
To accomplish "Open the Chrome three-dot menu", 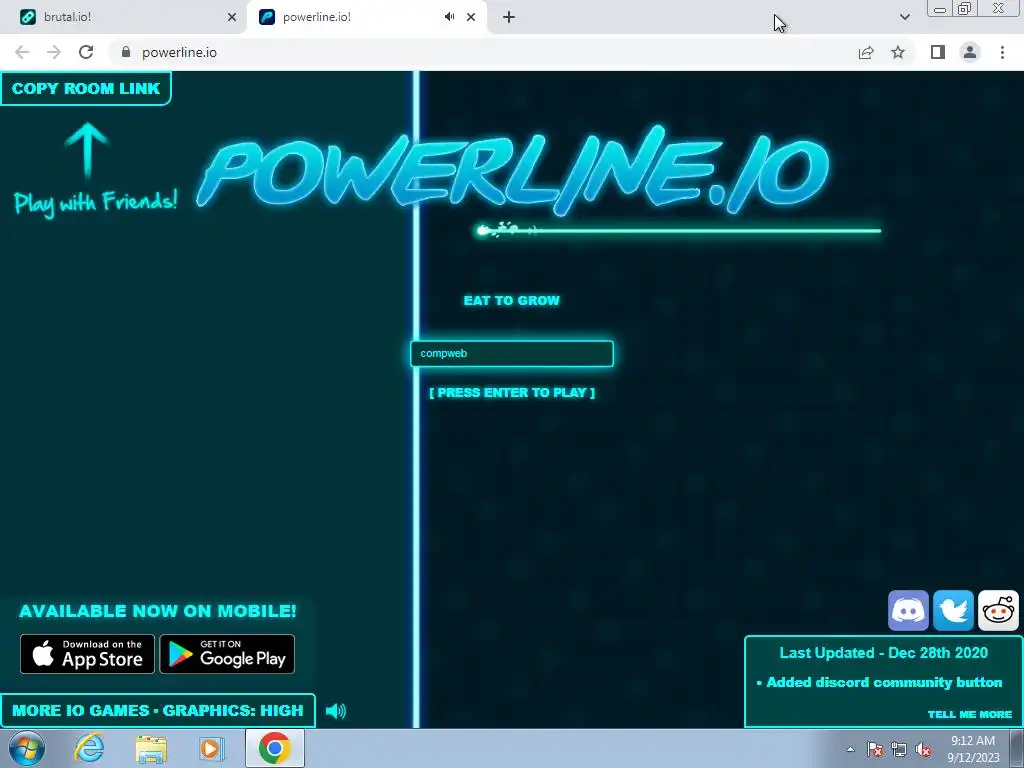I will pyautogui.click(x=1002, y=52).
